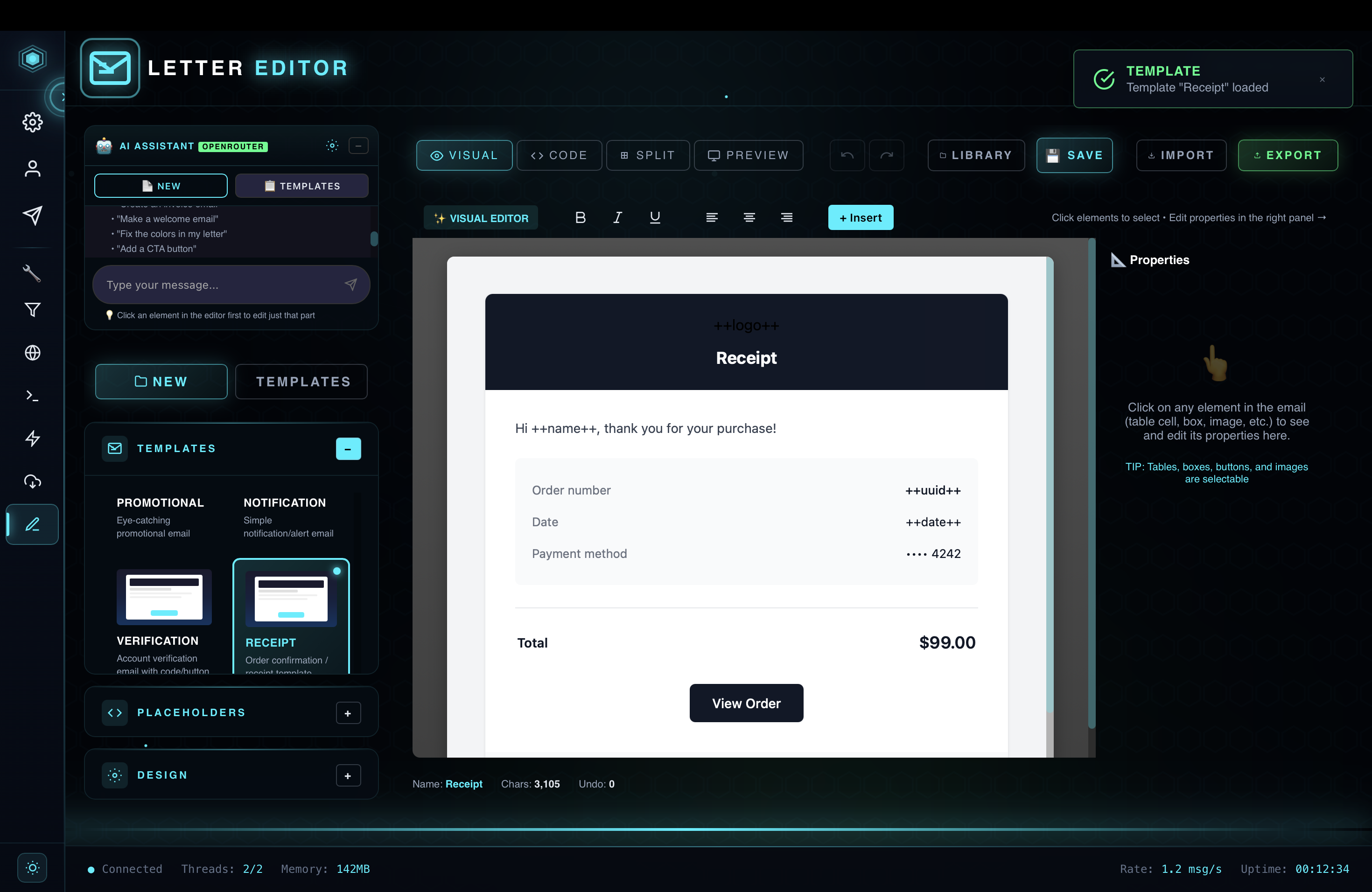Image resolution: width=1372 pixels, height=892 pixels.
Task: Click the Insert button
Action: pyautogui.click(x=860, y=217)
